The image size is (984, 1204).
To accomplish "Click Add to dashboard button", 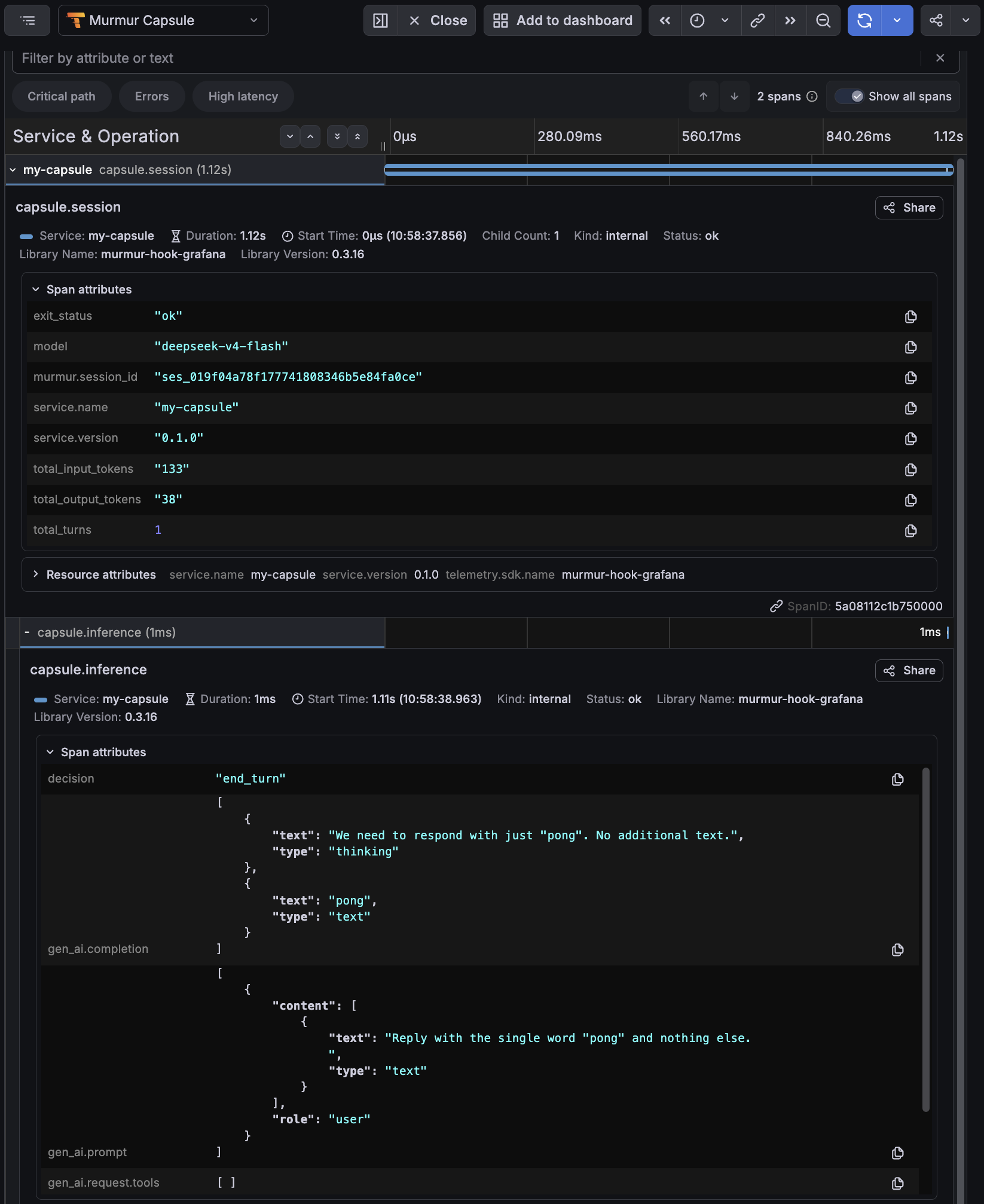I will pos(562,20).
